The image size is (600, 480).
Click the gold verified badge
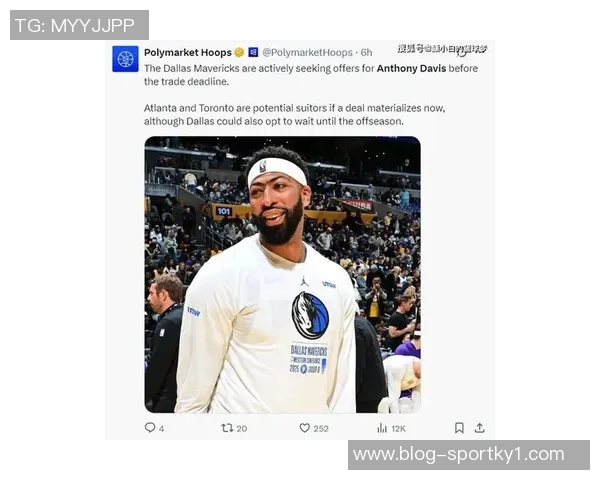tap(240, 52)
